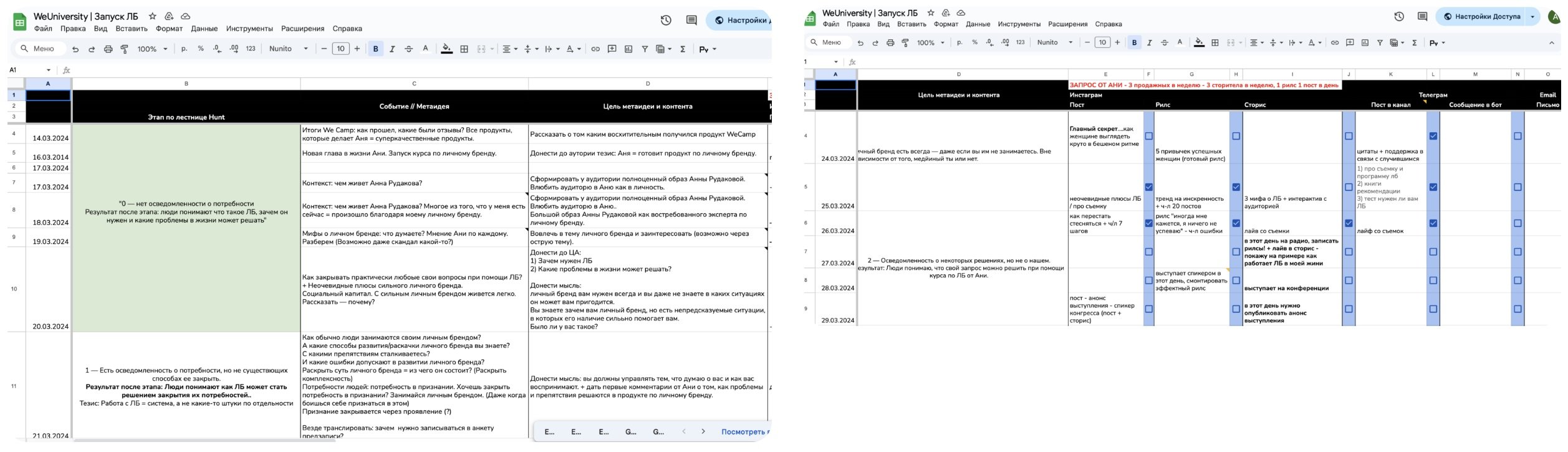Tick Сообщение в бот checkbox for 25.03.2024
Image resolution: width=1568 pixels, height=452 pixels.
pos(1517,187)
